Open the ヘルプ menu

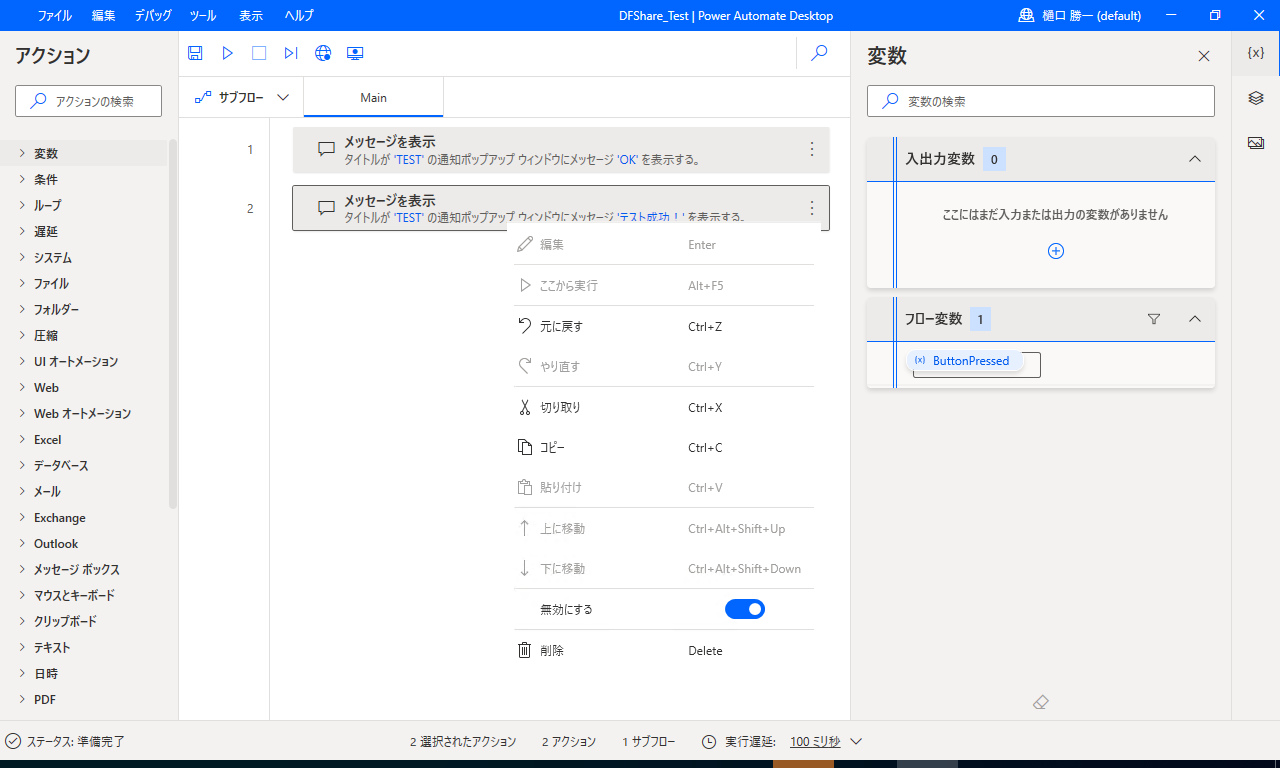click(298, 15)
